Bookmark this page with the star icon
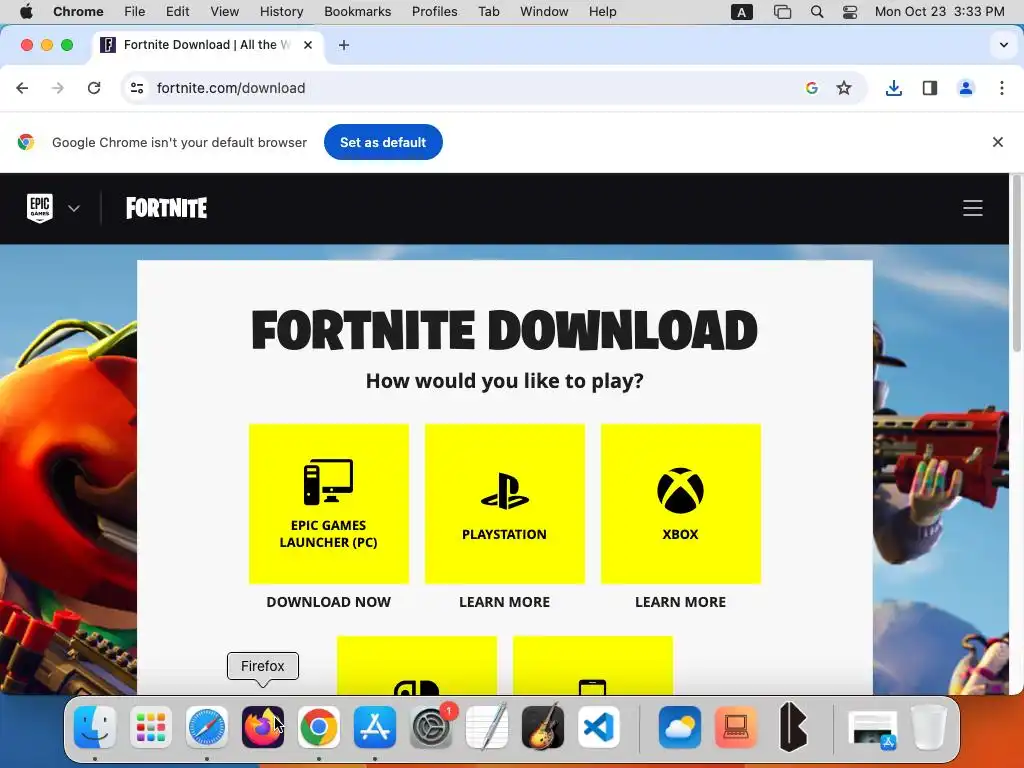1024x768 pixels. click(x=844, y=88)
